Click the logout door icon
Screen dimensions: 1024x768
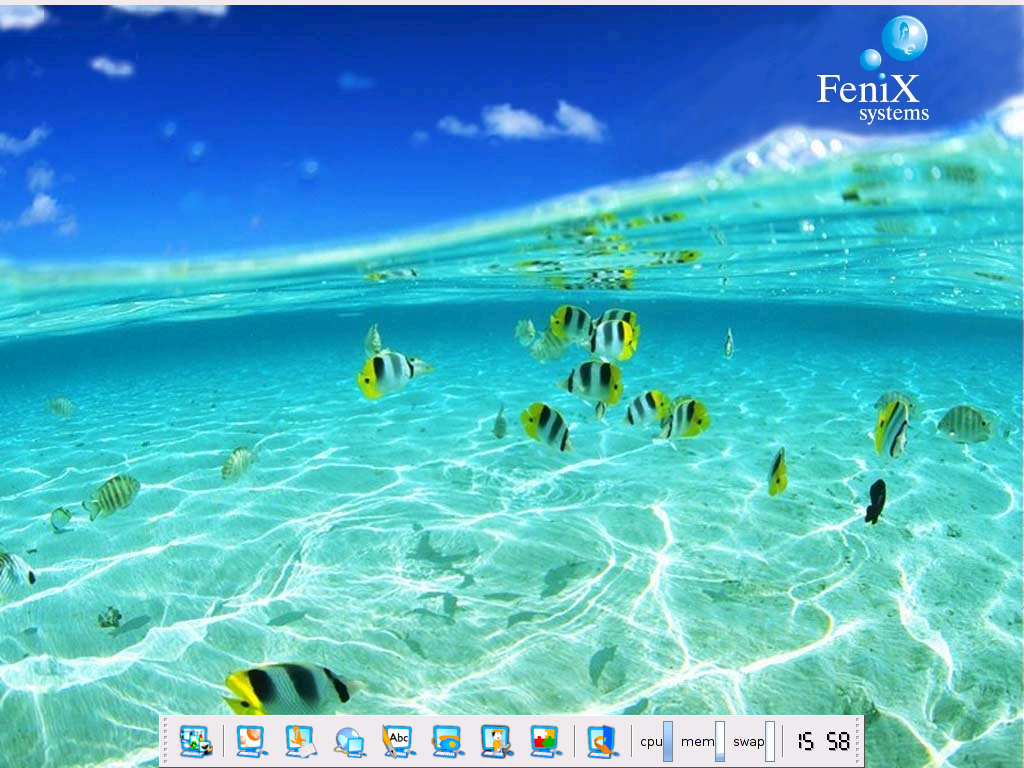(602, 741)
